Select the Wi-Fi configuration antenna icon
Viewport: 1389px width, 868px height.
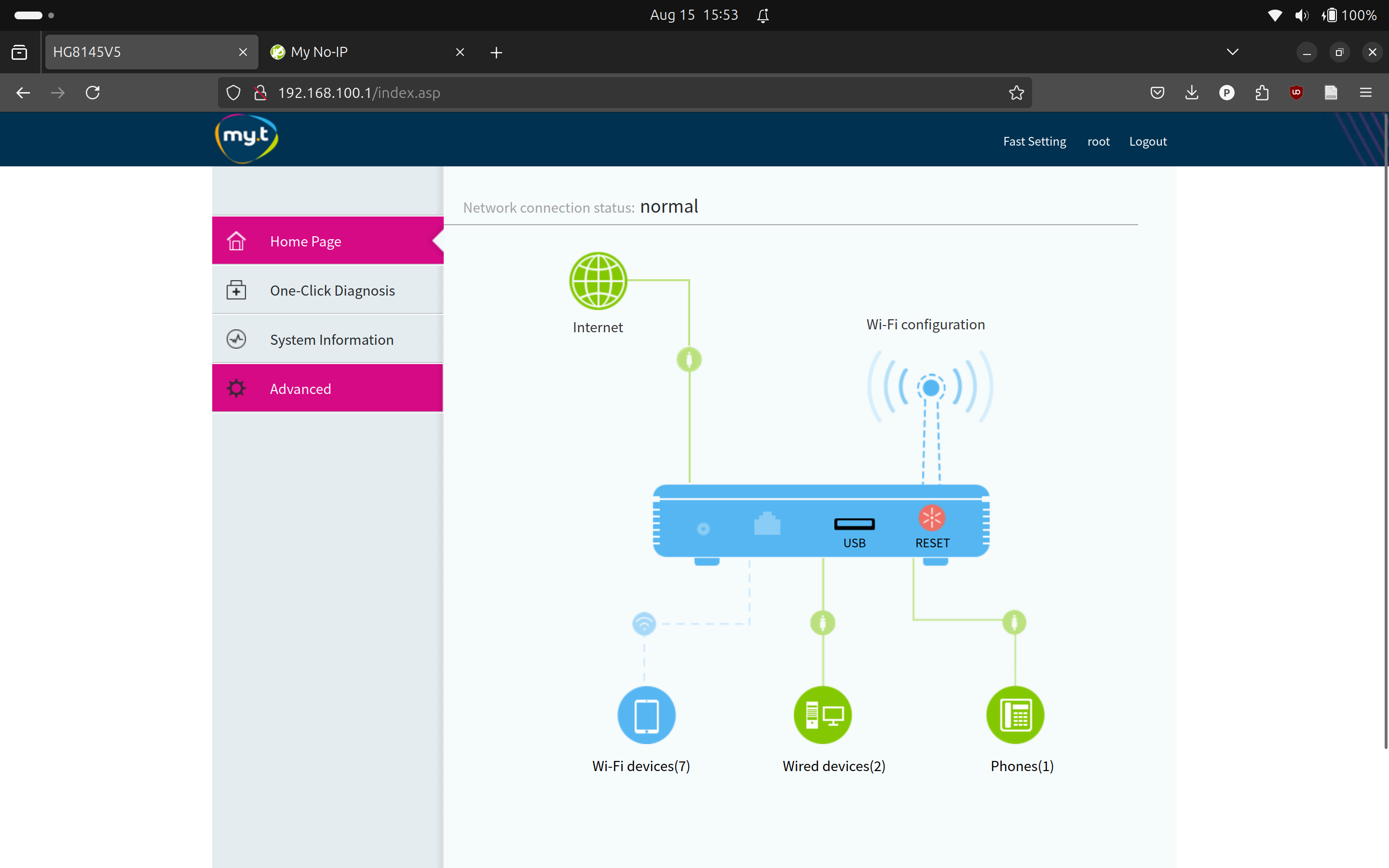(930, 387)
